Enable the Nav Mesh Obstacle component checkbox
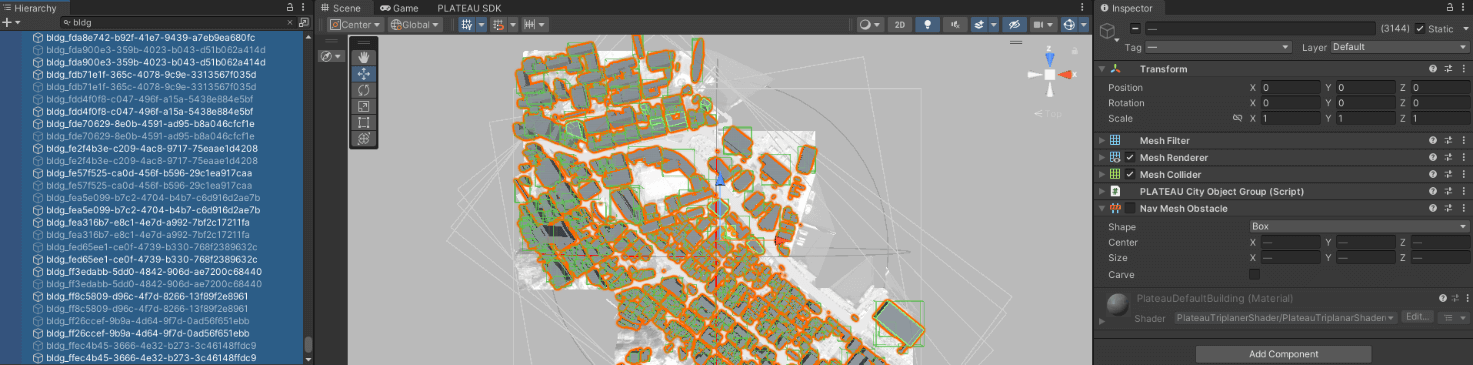The image size is (1473, 365). (x=1130, y=209)
